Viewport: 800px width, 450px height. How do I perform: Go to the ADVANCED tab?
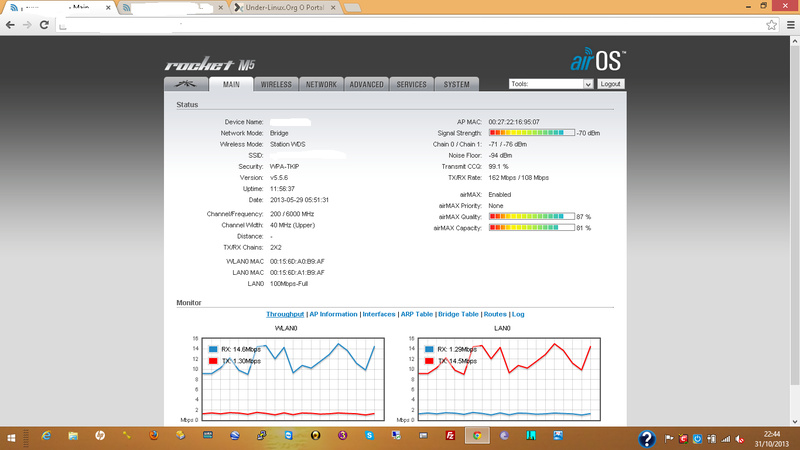click(x=366, y=85)
